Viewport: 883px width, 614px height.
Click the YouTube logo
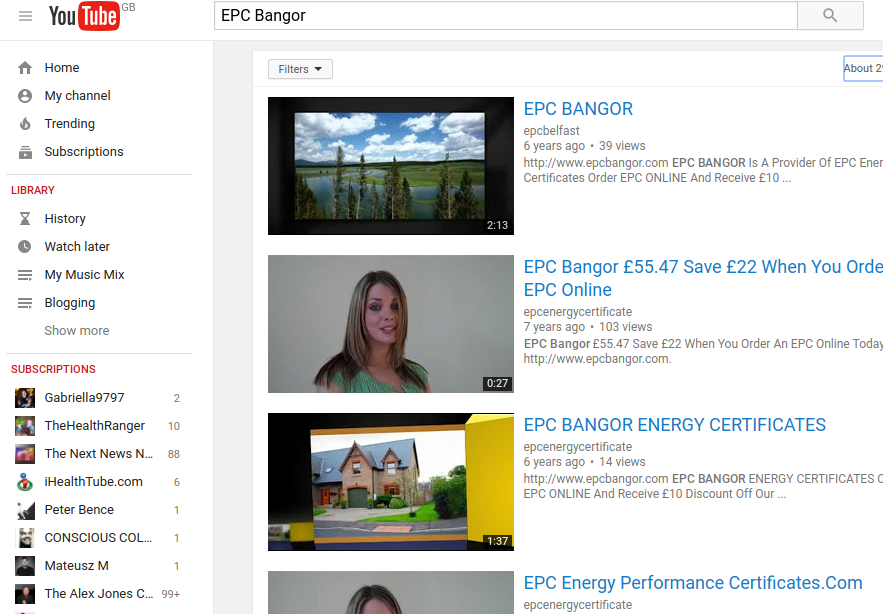tap(84, 16)
